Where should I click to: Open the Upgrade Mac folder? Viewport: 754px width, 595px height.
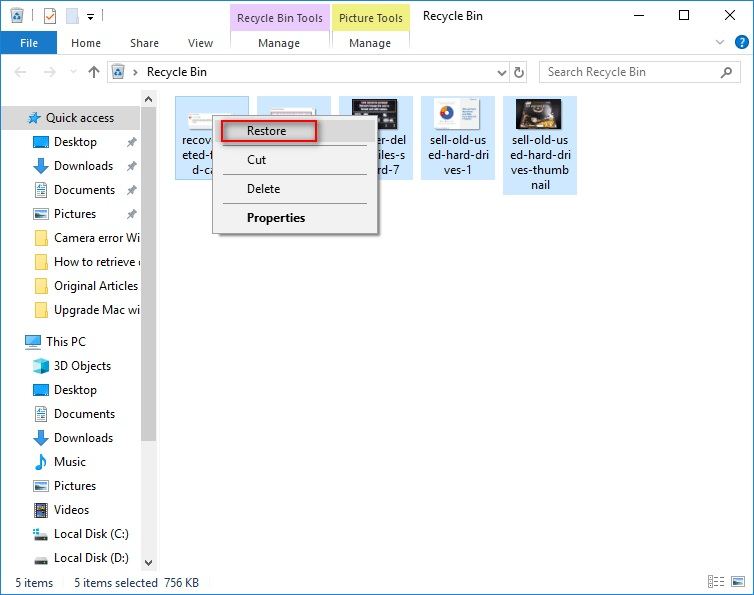[x=87, y=310]
